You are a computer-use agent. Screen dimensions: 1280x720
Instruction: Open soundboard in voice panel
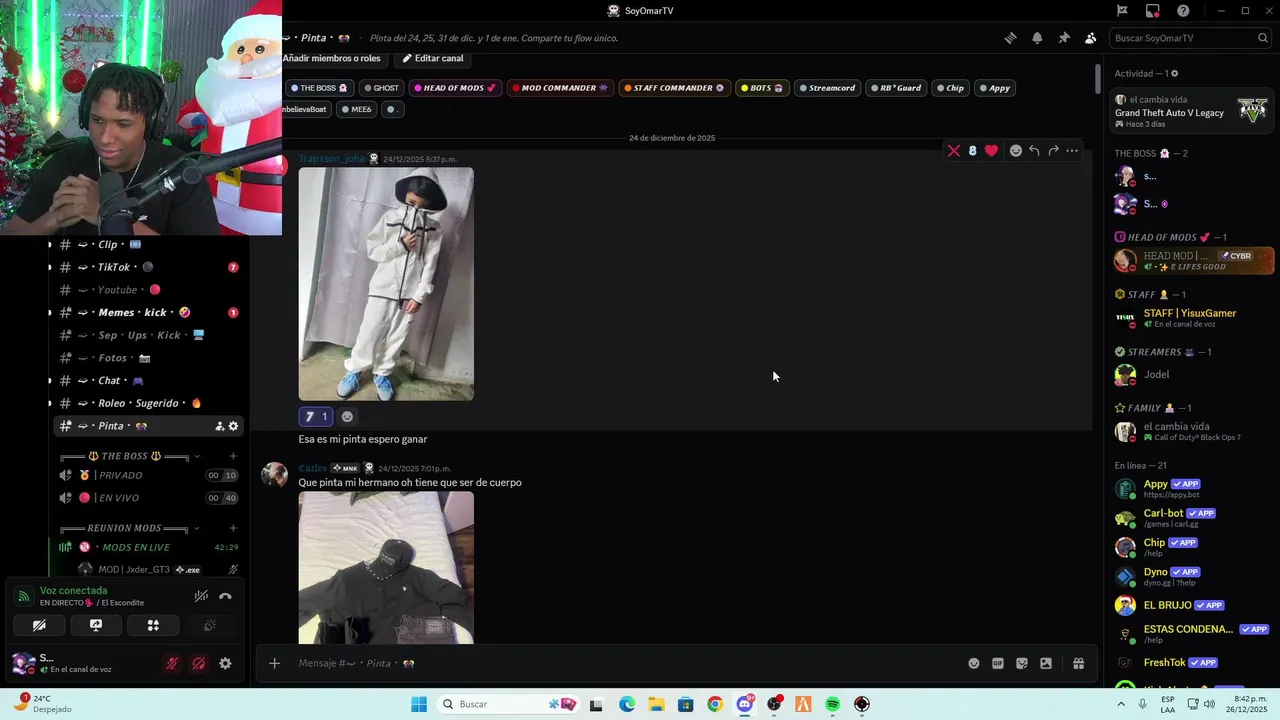point(210,625)
